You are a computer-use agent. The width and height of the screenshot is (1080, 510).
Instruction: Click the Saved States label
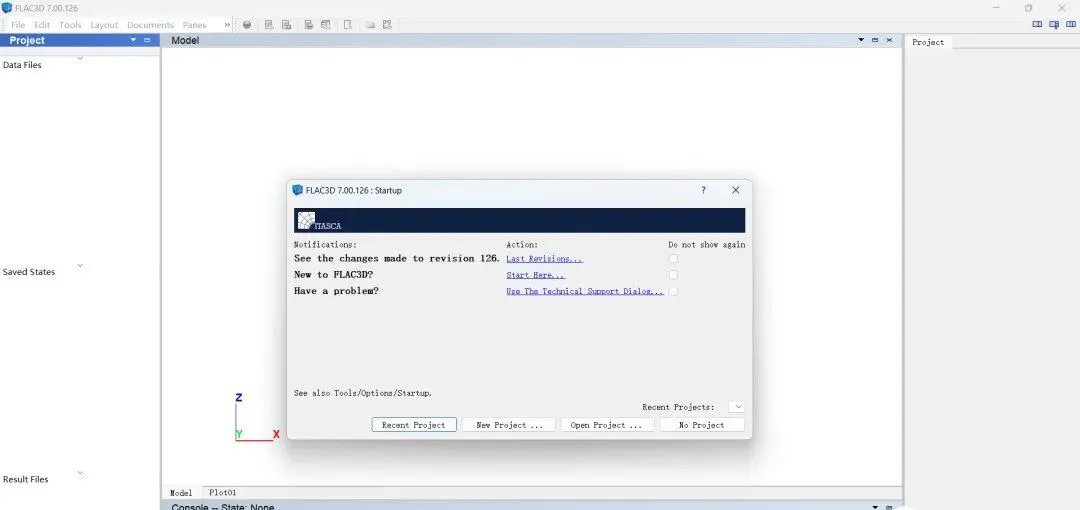click(29, 272)
